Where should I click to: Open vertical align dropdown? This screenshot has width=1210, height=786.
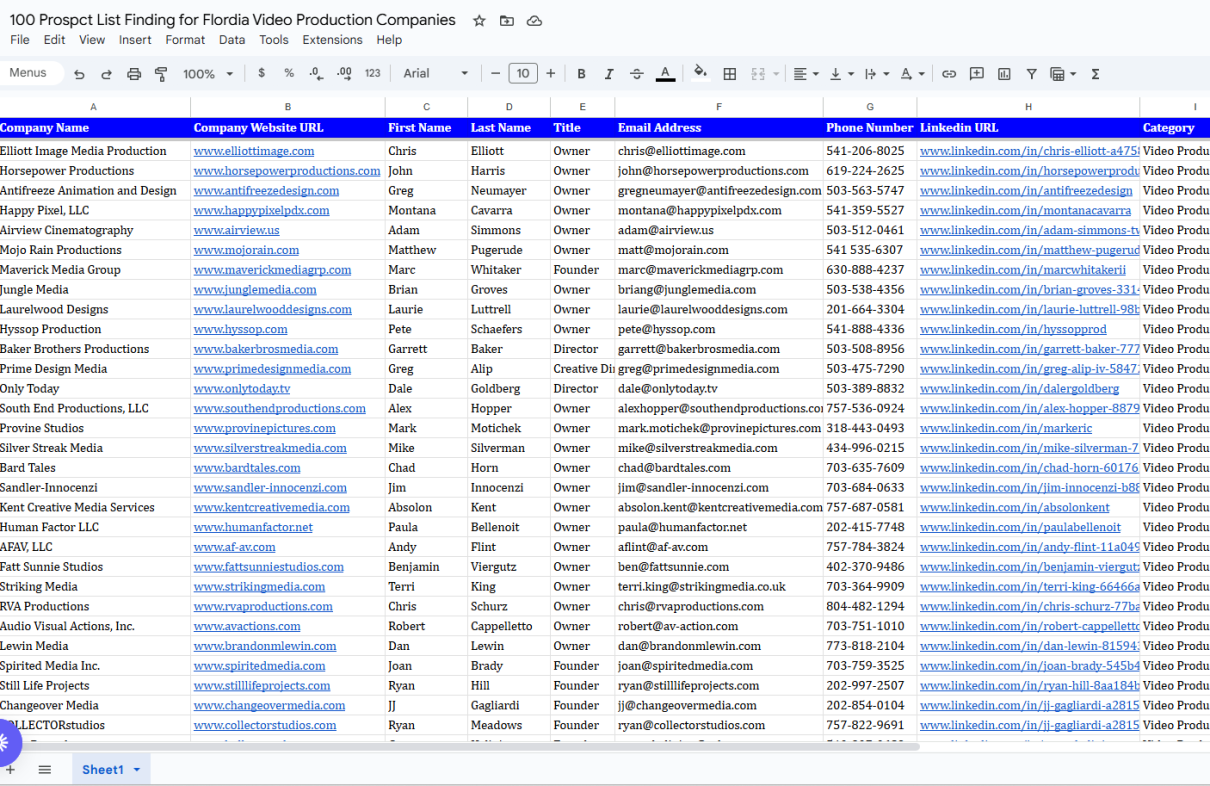[842, 74]
